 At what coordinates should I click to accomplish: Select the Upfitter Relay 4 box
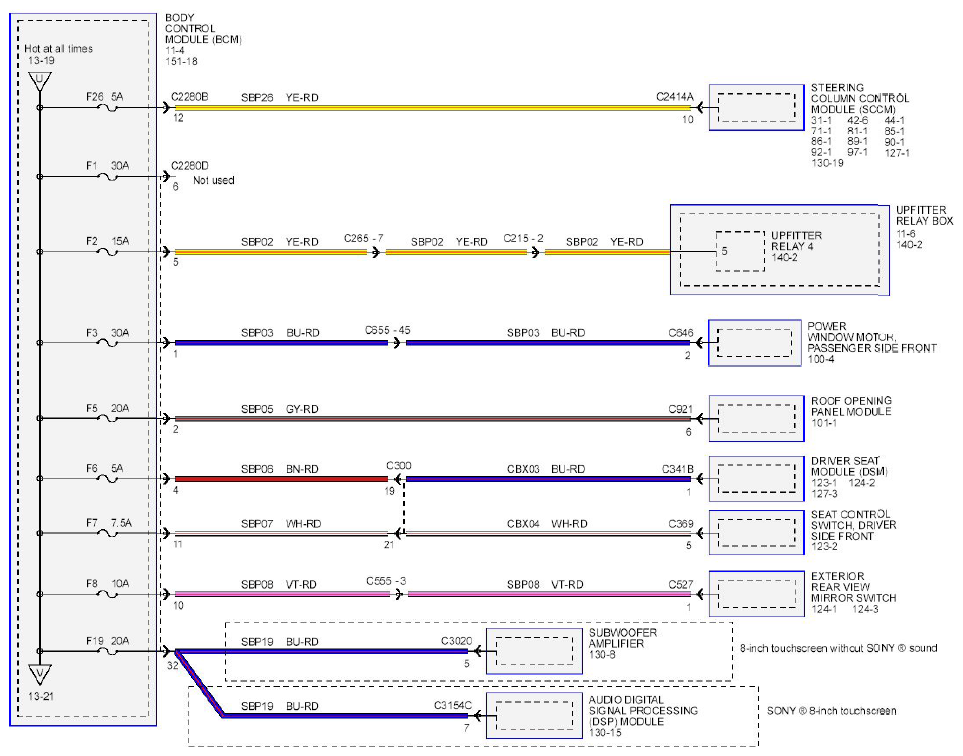point(740,251)
